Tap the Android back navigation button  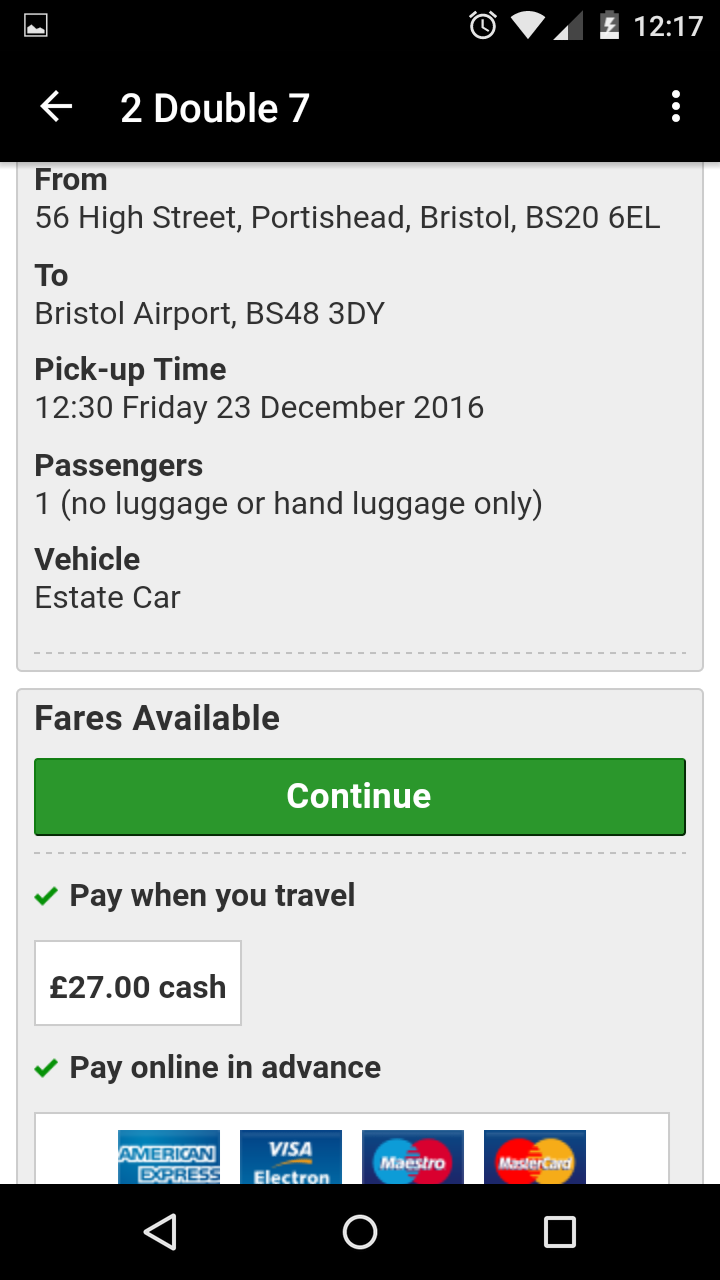(160, 1232)
